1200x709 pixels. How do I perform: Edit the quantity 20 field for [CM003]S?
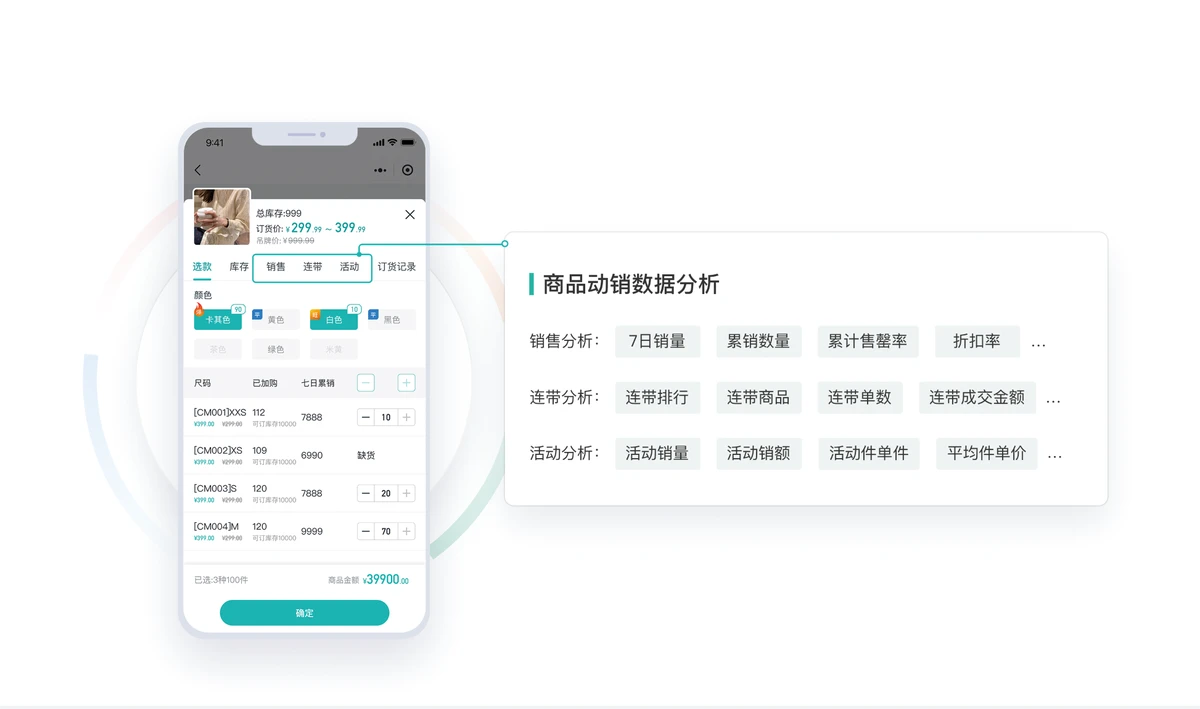[386, 493]
